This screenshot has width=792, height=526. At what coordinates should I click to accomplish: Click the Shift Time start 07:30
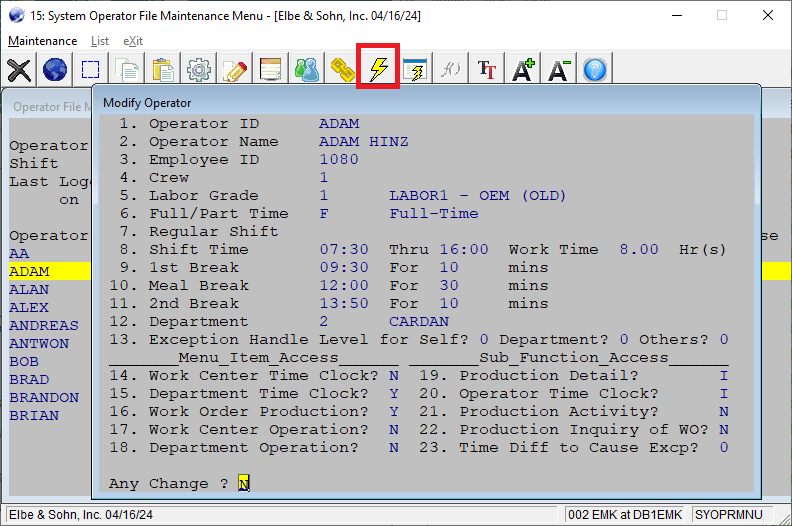[344, 250]
